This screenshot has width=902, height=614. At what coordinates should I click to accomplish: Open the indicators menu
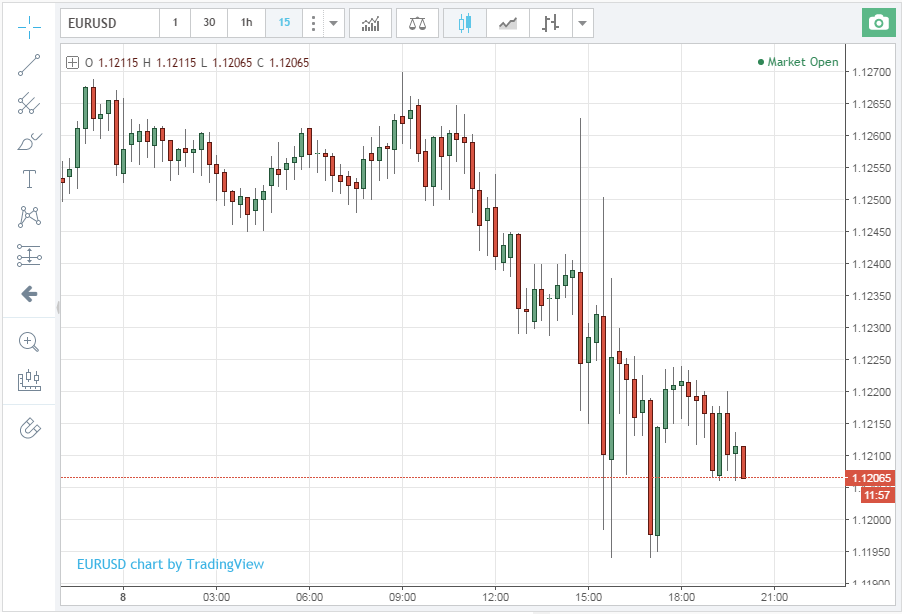(370, 23)
